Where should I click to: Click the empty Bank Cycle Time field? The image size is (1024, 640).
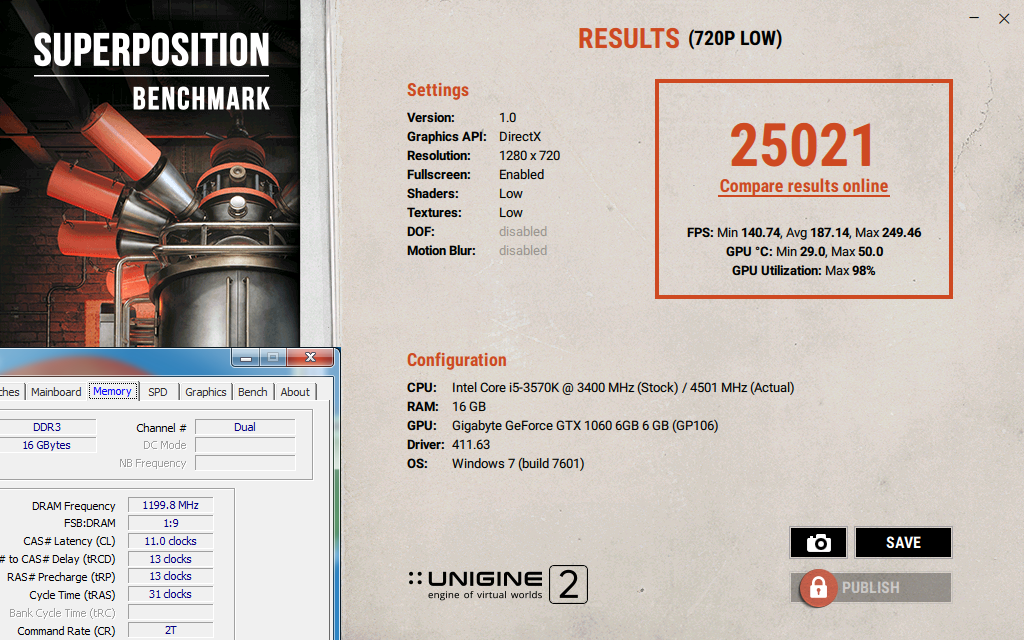click(170, 613)
